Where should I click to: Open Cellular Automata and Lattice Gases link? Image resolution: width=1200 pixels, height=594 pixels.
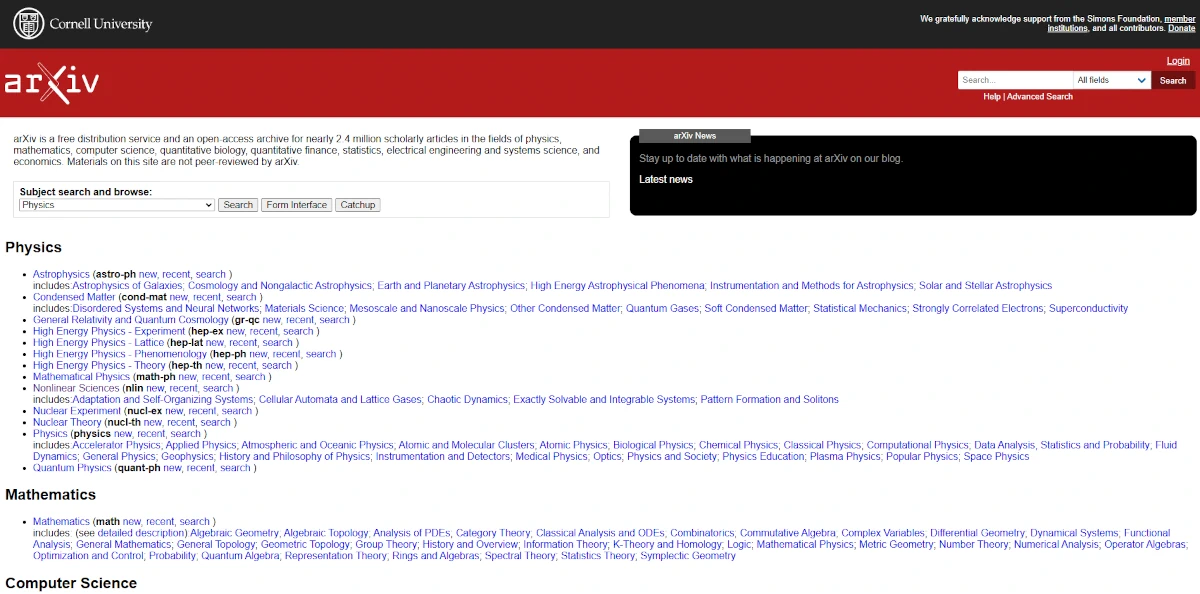pyautogui.click(x=340, y=400)
